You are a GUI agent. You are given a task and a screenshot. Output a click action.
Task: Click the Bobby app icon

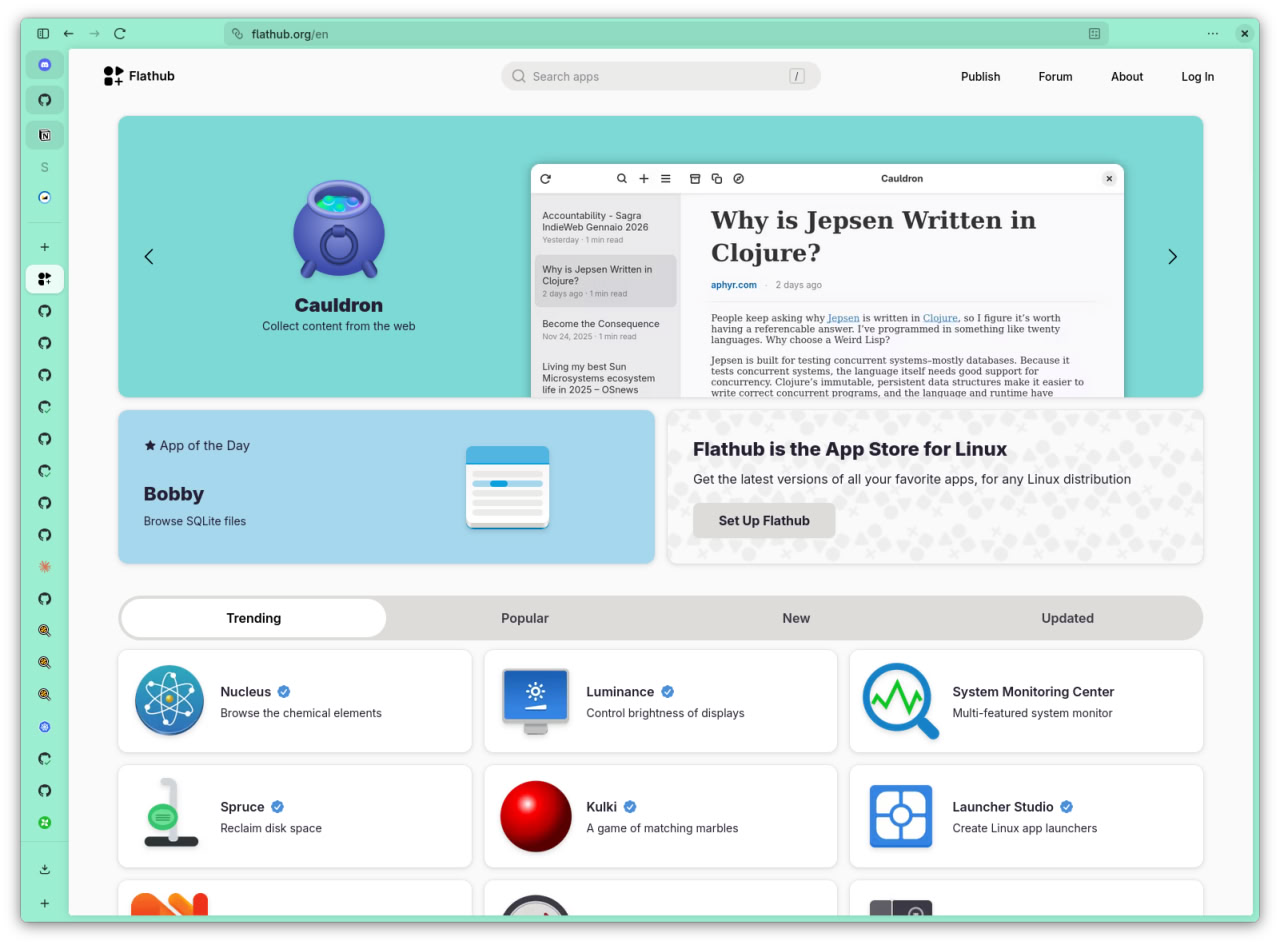pyautogui.click(x=508, y=487)
